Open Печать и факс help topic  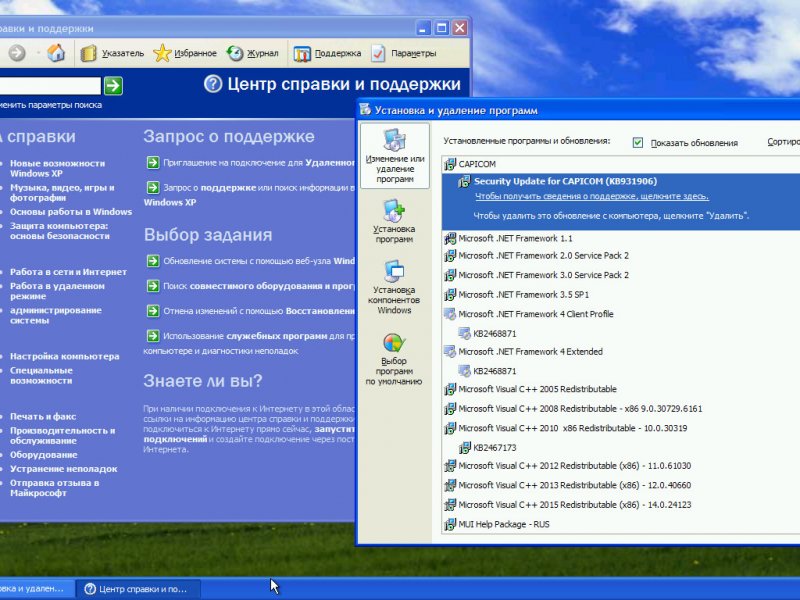[43, 416]
